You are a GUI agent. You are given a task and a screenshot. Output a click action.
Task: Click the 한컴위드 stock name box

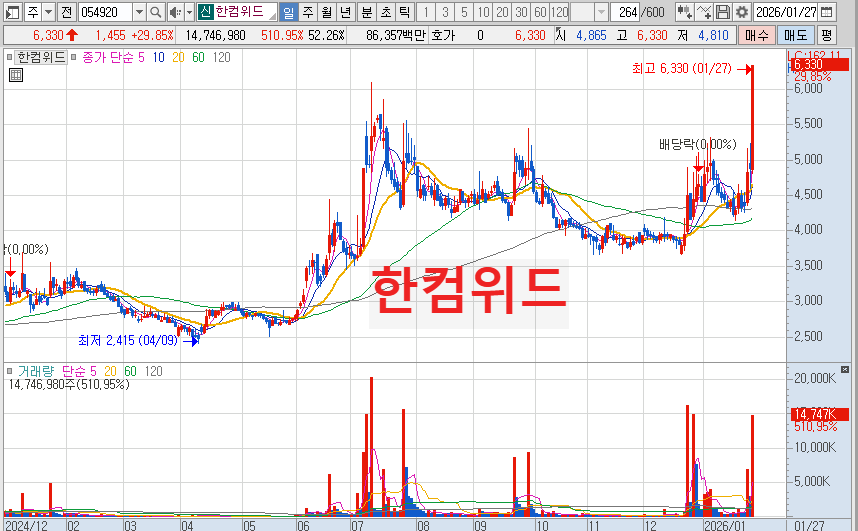[x=245, y=11]
